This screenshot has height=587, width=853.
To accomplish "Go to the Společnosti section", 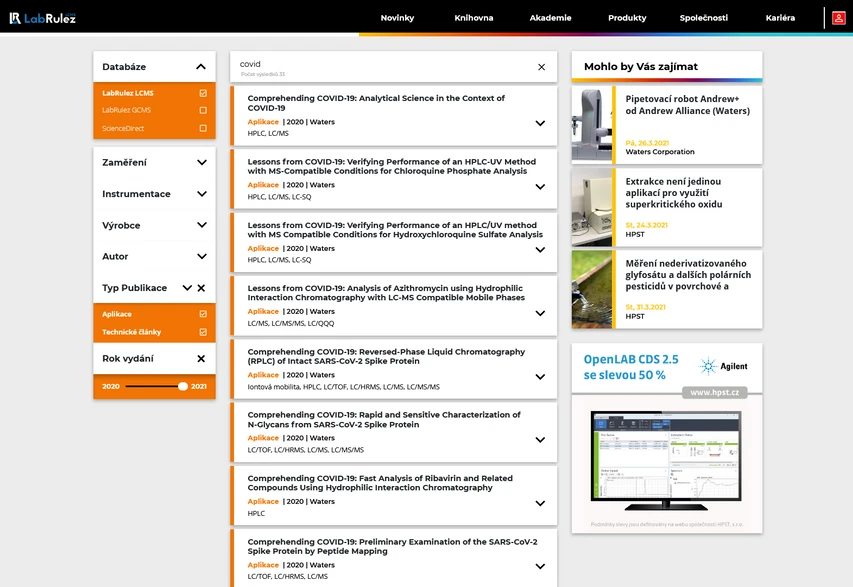I will point(703,18).
